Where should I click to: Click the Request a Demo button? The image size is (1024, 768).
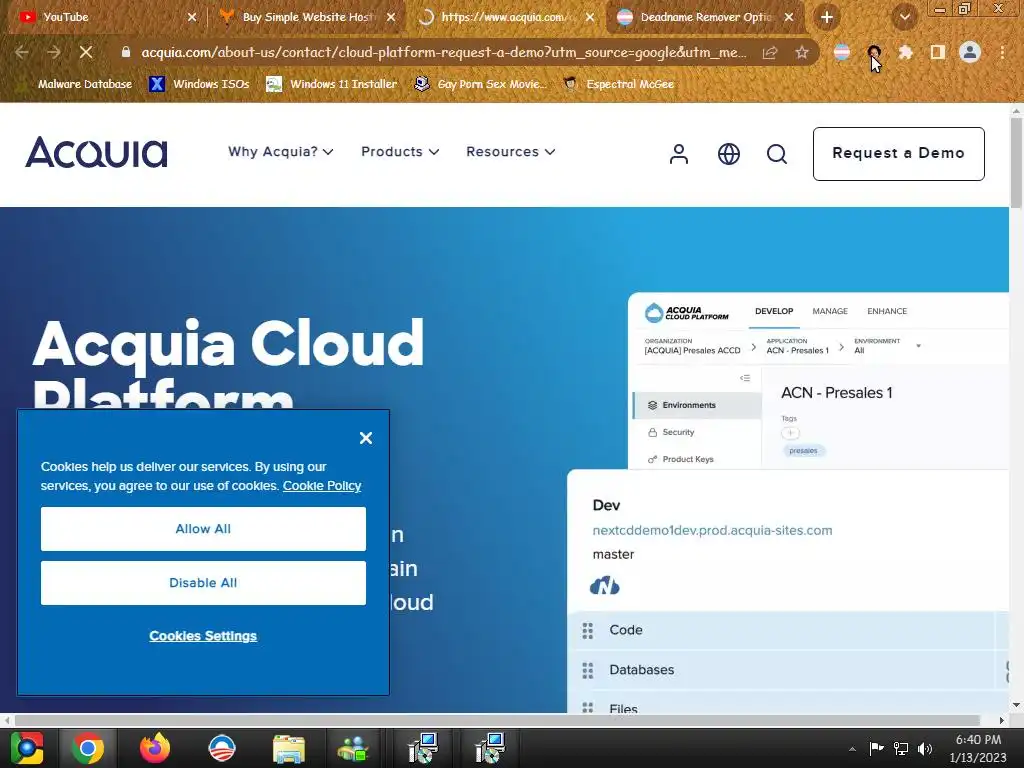point(899,153)
